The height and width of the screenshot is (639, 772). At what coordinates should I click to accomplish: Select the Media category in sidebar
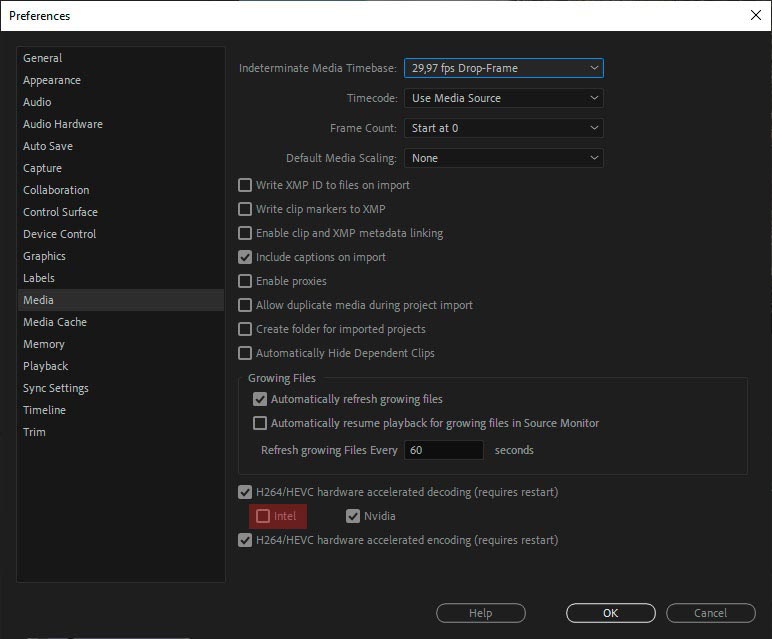[x=121, y=300]
